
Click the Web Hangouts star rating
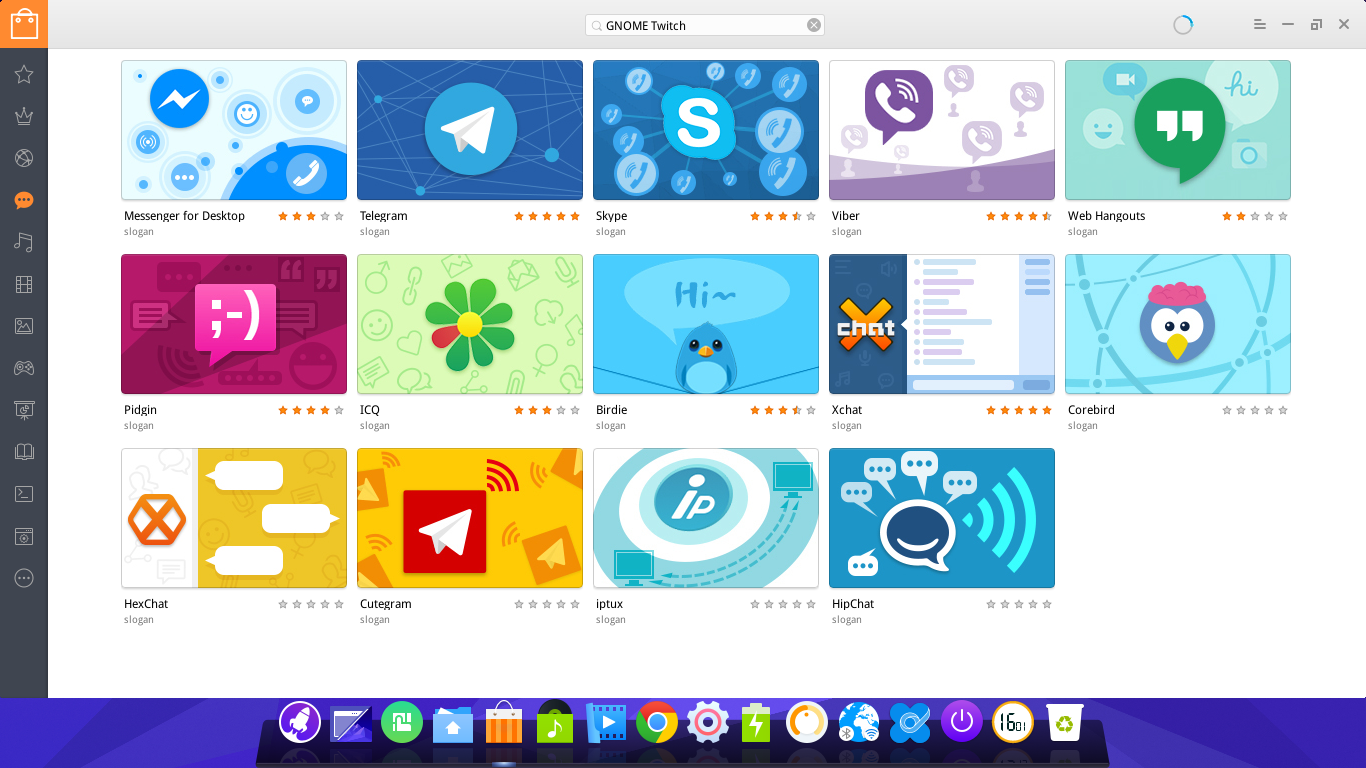[1255, 216]
